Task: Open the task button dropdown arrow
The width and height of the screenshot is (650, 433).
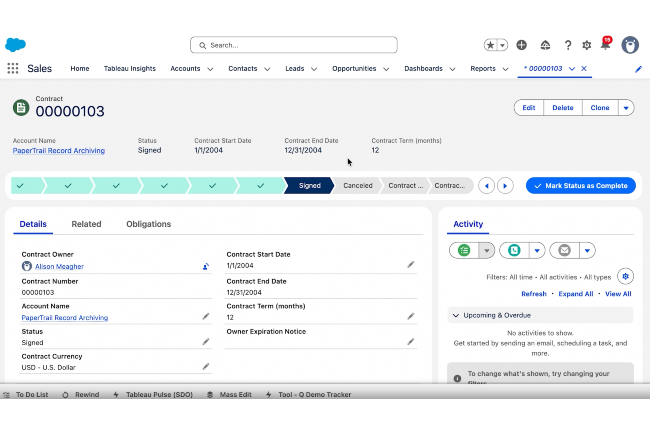Action: tap(487, 250)
